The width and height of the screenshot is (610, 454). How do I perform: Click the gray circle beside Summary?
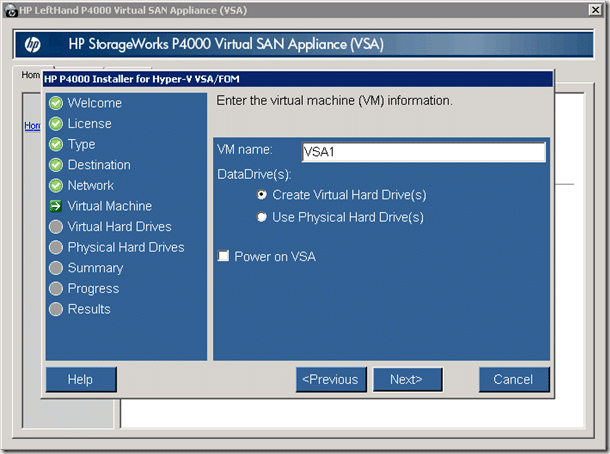tap(56, 268)
